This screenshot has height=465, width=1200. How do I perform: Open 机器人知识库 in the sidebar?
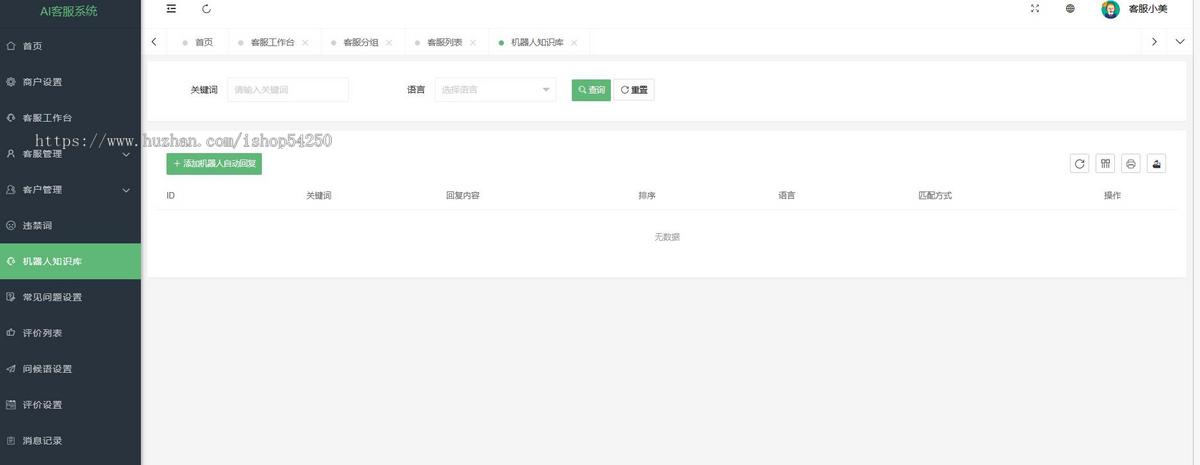tap(70, 261)
